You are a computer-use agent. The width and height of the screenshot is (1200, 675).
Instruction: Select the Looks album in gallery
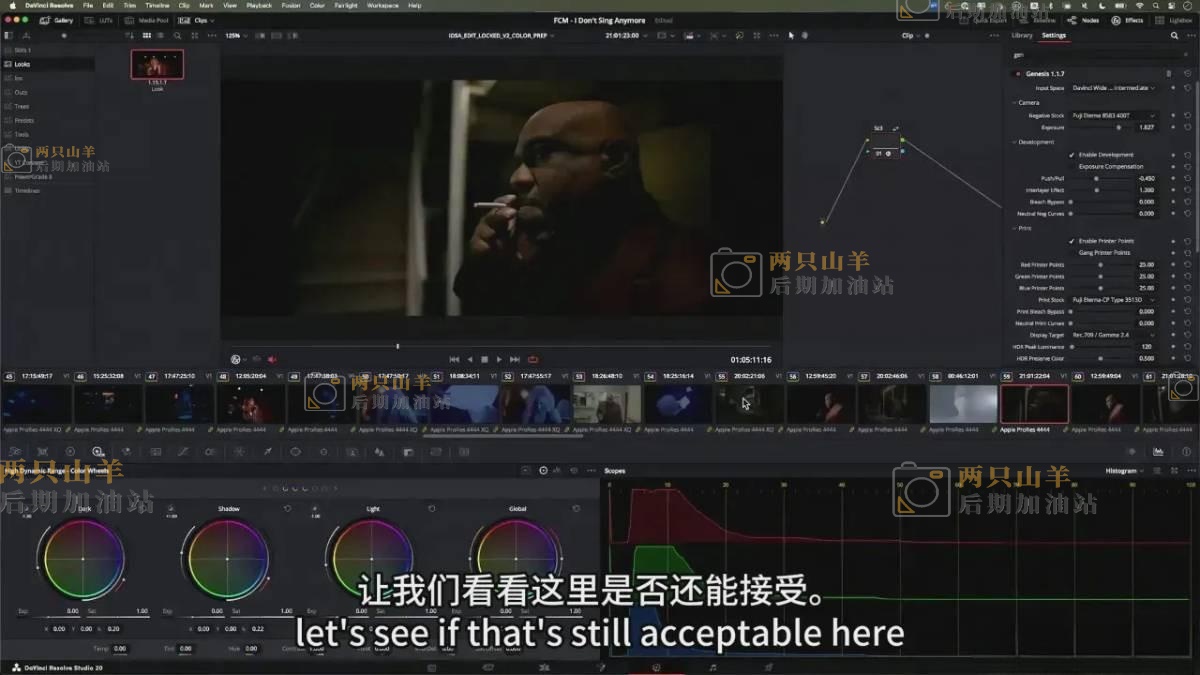pos(22,64)
